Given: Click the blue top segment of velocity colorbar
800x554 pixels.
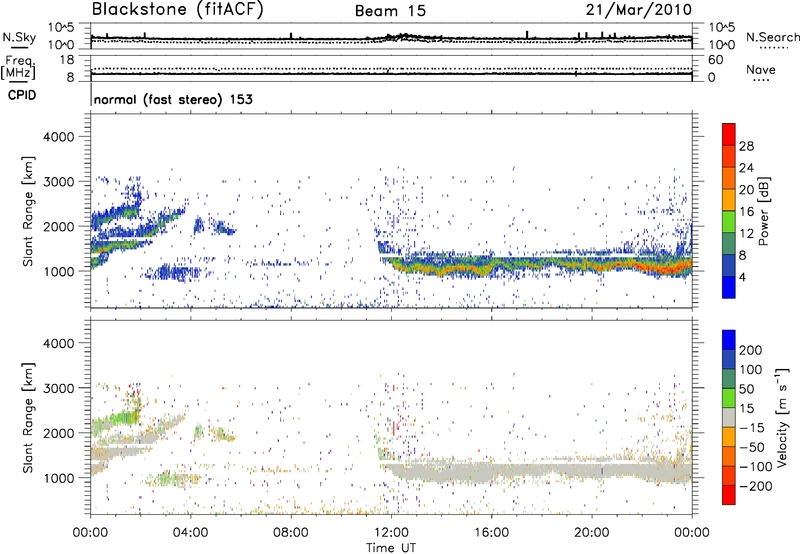Looking at the screenshot, I should pos(729,340).
